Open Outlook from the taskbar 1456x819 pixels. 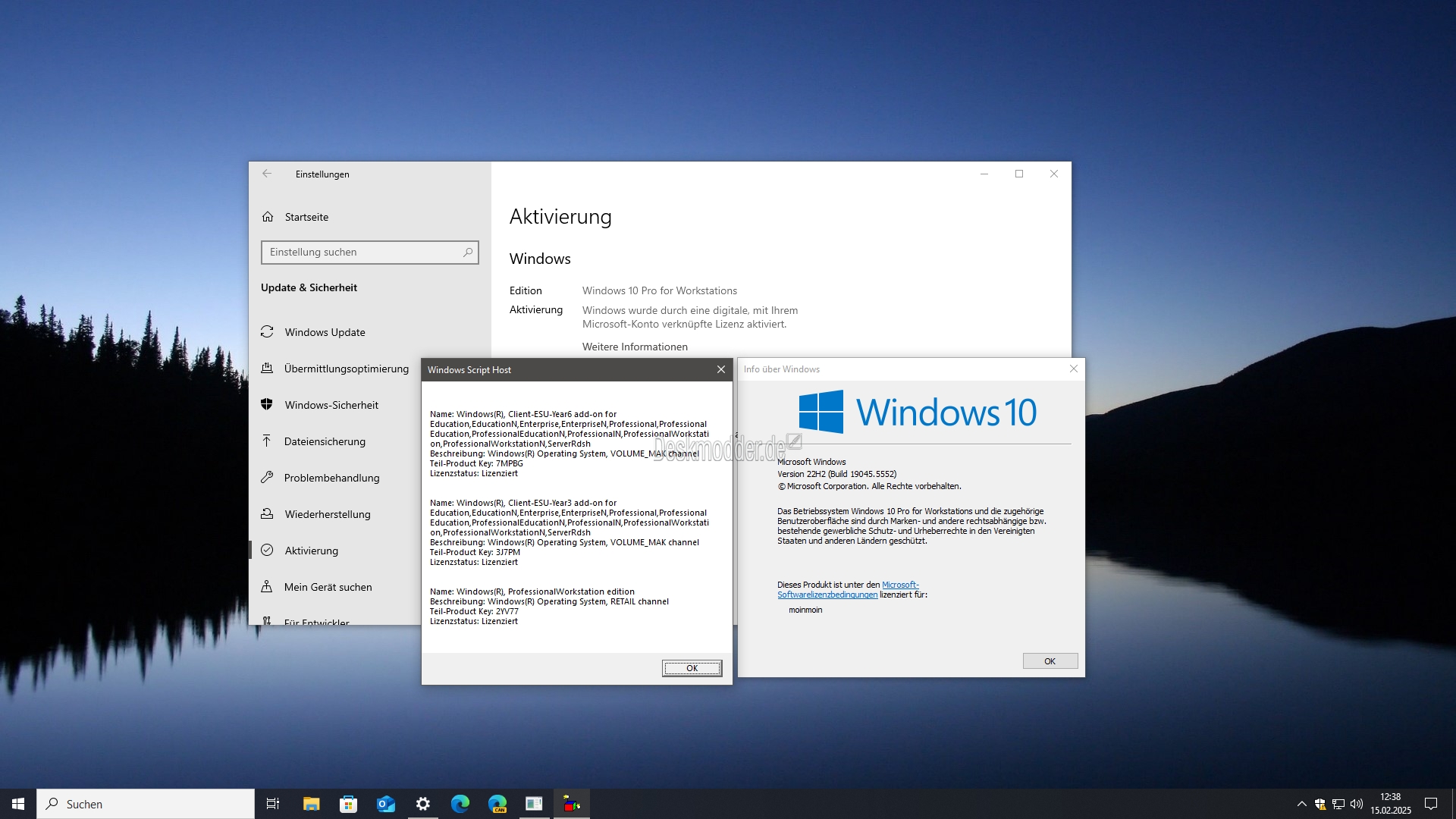coord(385,804)
